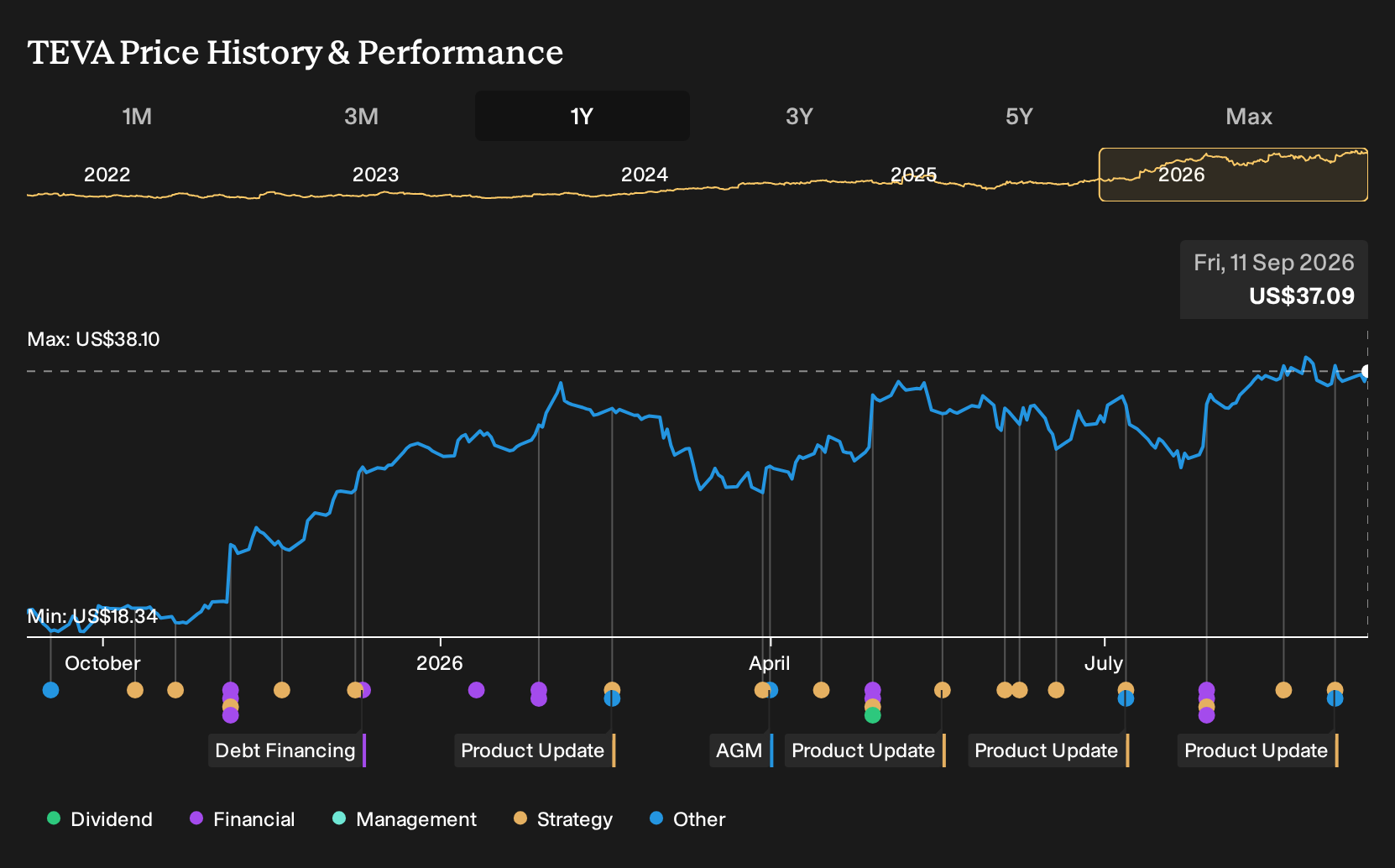Open the AGM event label
This screenshot has width=1395, height=868.
click(740, 750)
